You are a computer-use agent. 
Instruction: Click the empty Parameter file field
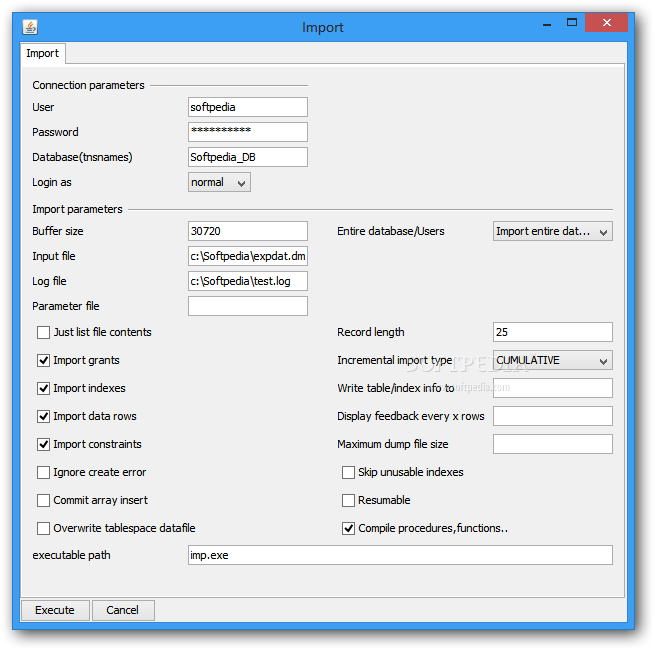(x=248, y=306)
